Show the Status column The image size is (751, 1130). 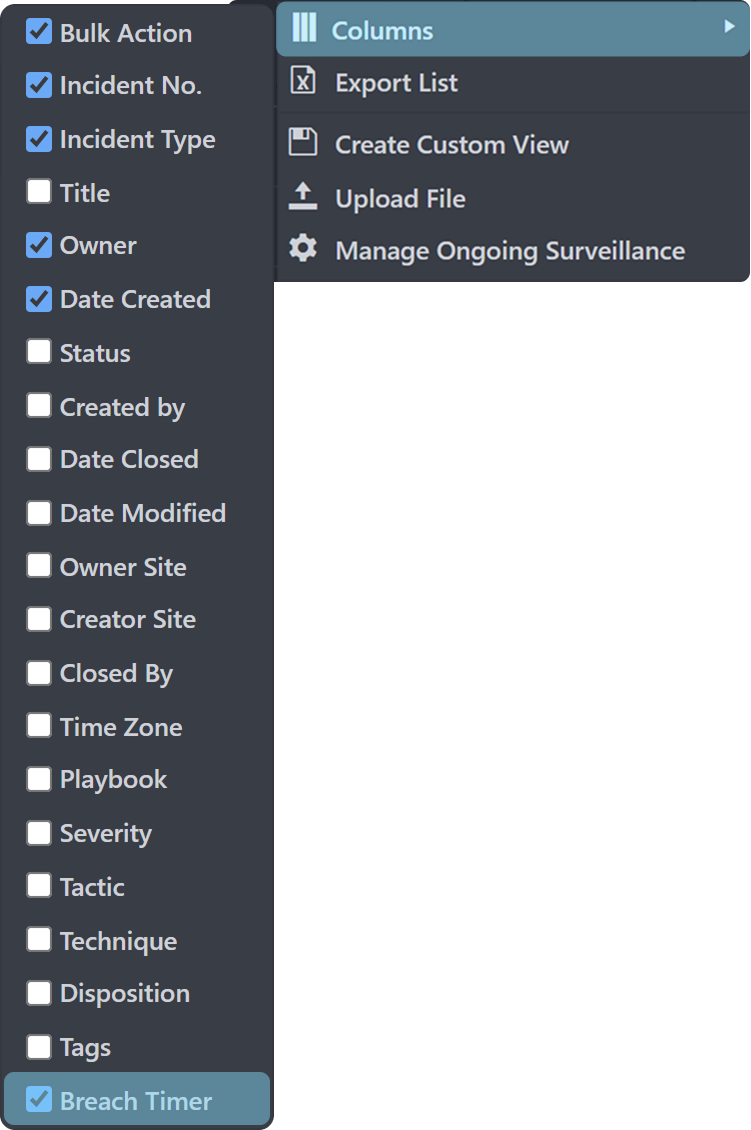pos(39,352)
